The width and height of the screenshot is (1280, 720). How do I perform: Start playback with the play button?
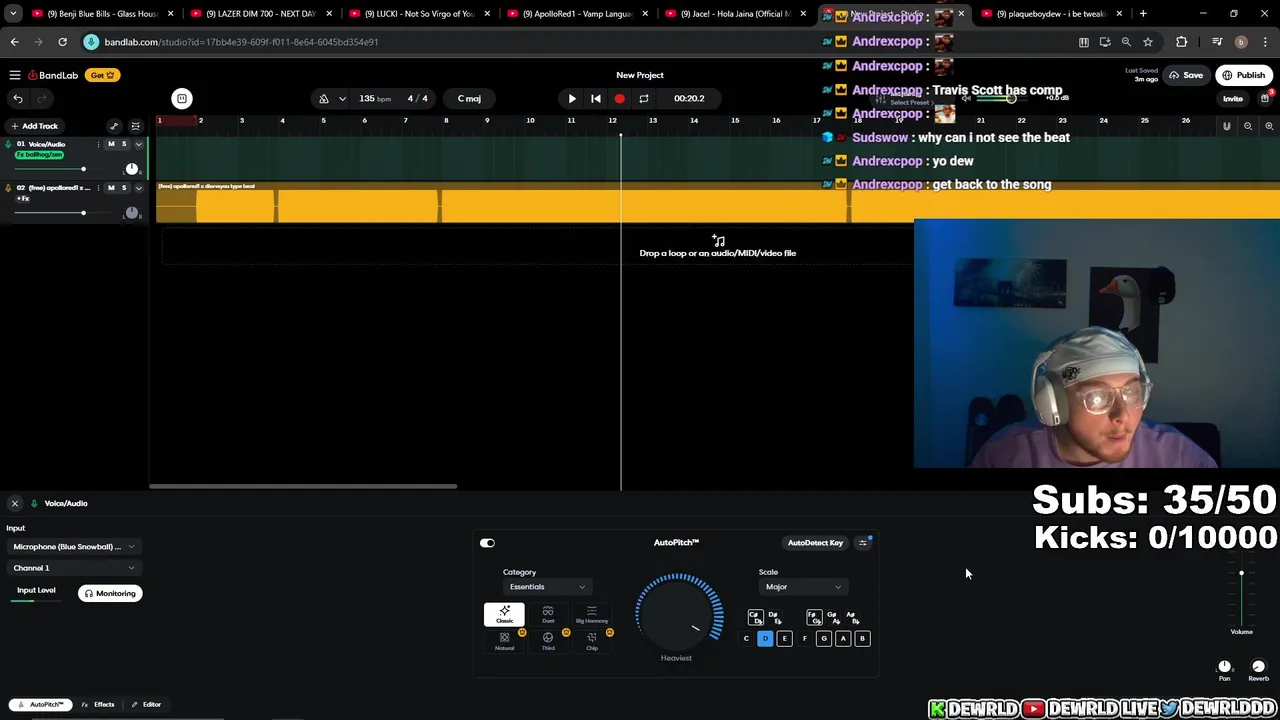click(x=572, y=98)
